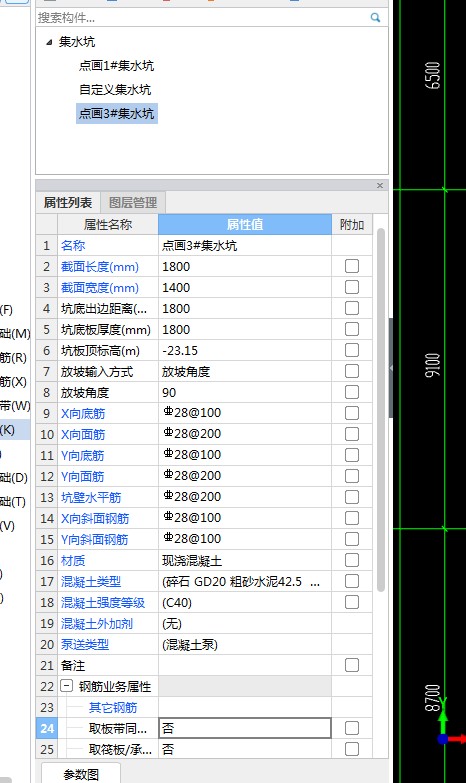
Task: Check 附加 box for 放坡角度
Action: tap(352, 392)
